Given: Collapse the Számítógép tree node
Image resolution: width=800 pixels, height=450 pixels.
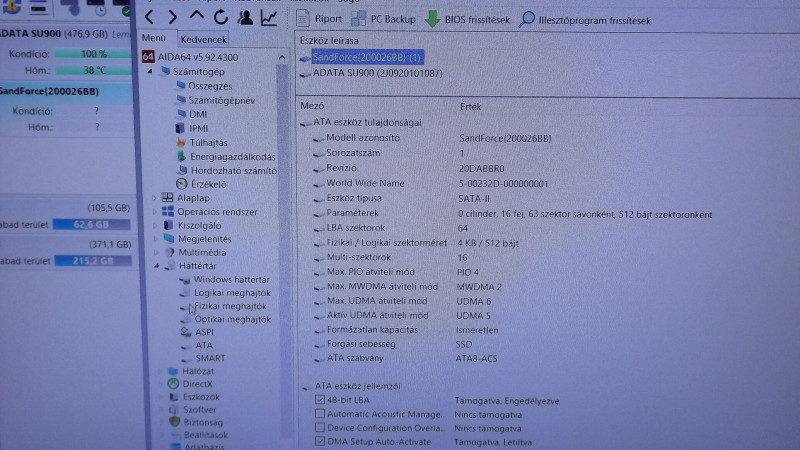Looking at the screenshot, I should 150,71.
